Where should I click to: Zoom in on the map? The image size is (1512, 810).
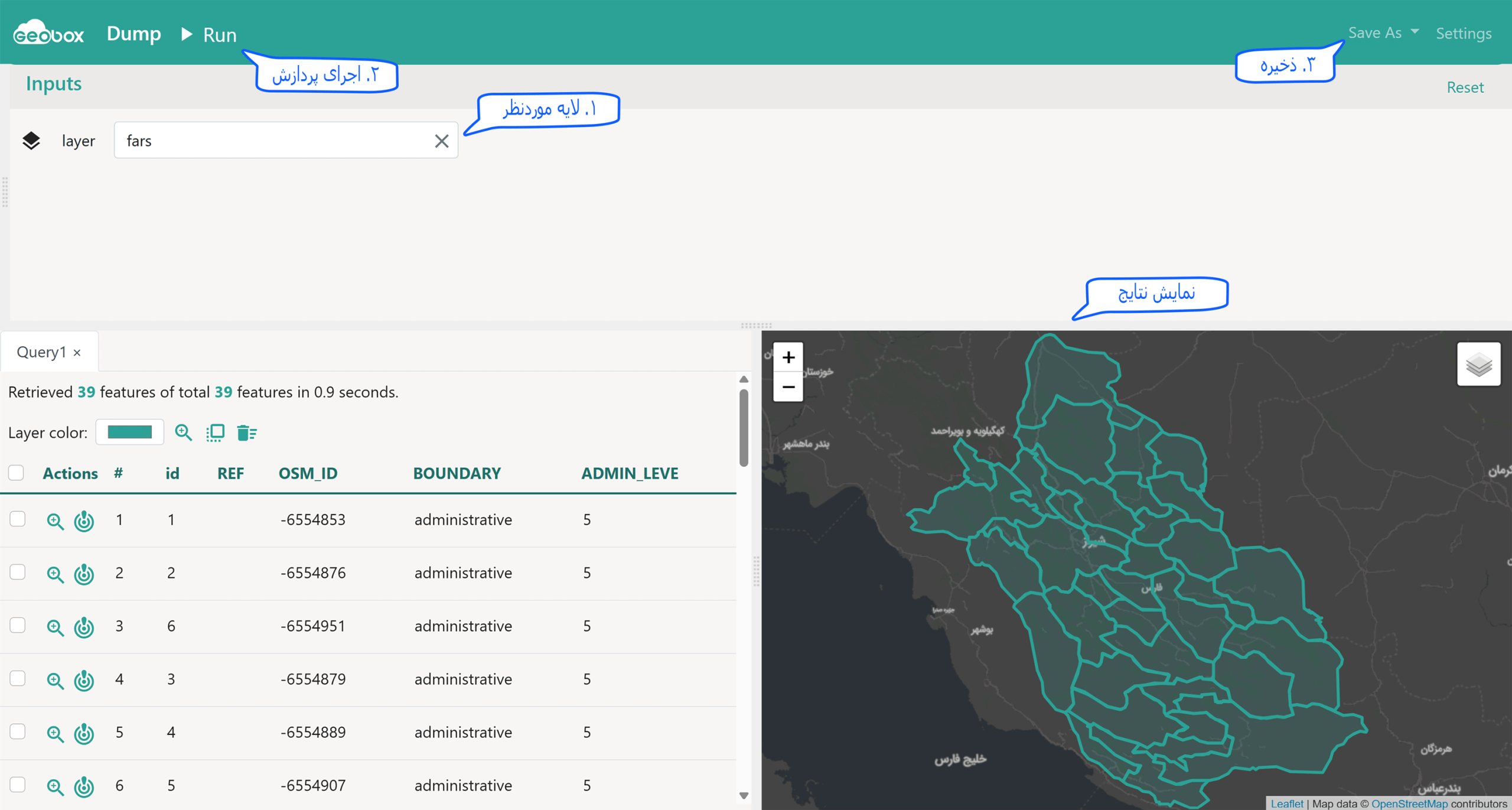pyautogui.click(x=788, y=357)
